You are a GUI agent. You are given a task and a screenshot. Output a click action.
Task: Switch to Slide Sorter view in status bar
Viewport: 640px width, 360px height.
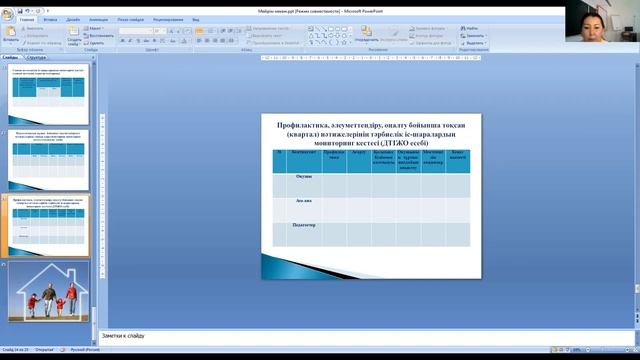(x=561, y=350)
